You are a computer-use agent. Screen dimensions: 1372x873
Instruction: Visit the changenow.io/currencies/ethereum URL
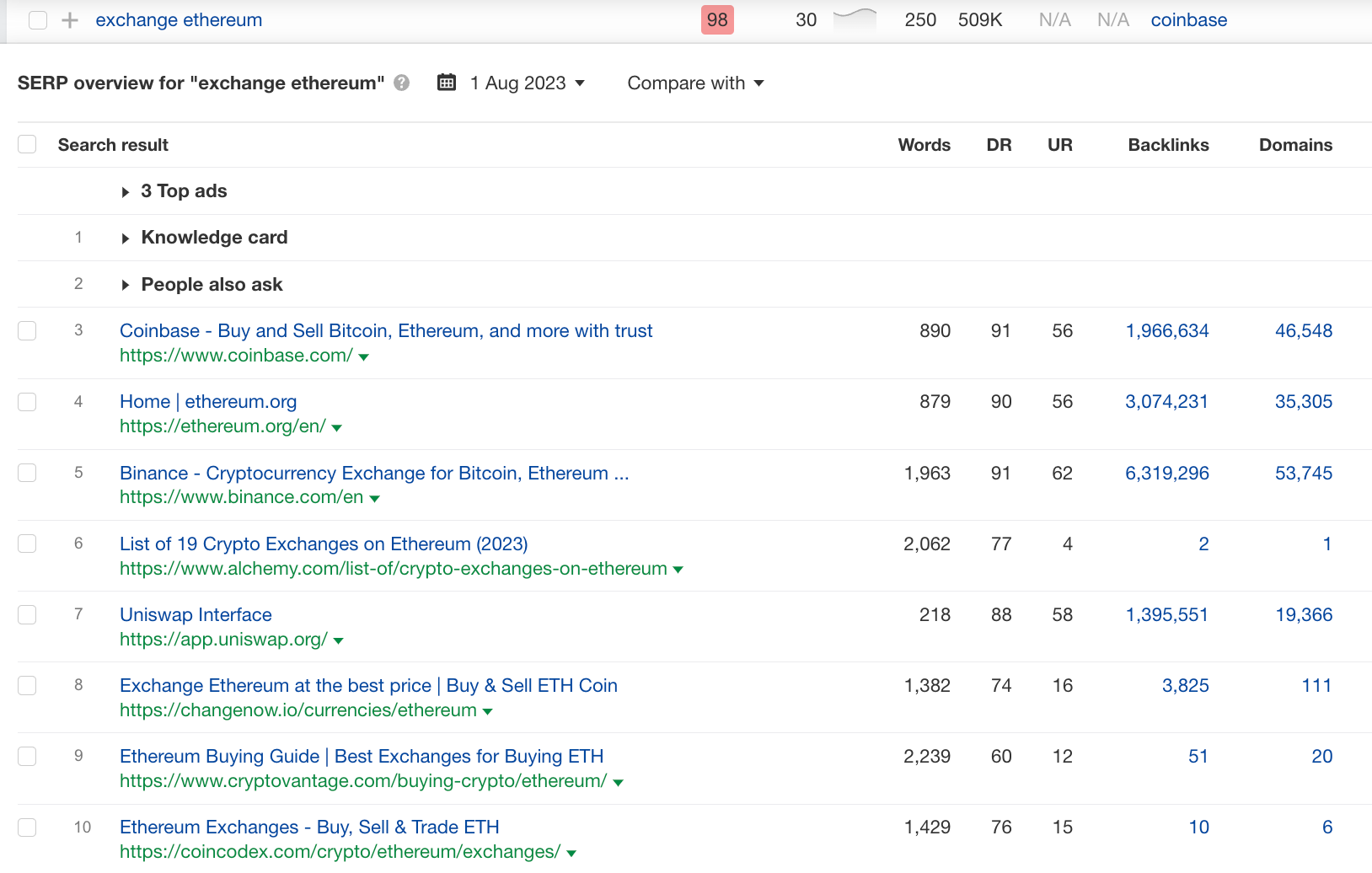click(x=298, y=710)
